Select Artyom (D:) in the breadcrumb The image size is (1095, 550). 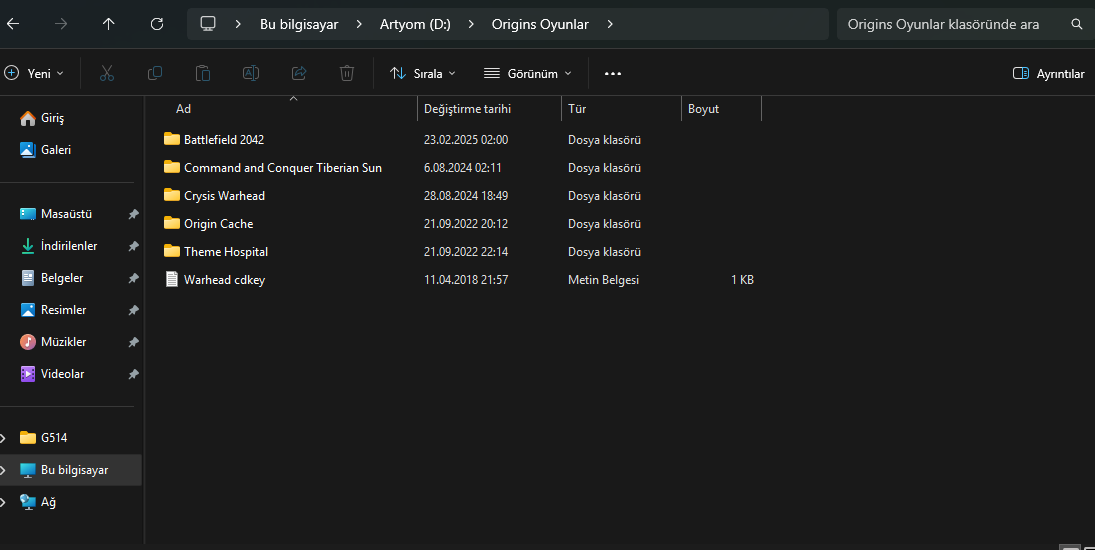[414, 23]
